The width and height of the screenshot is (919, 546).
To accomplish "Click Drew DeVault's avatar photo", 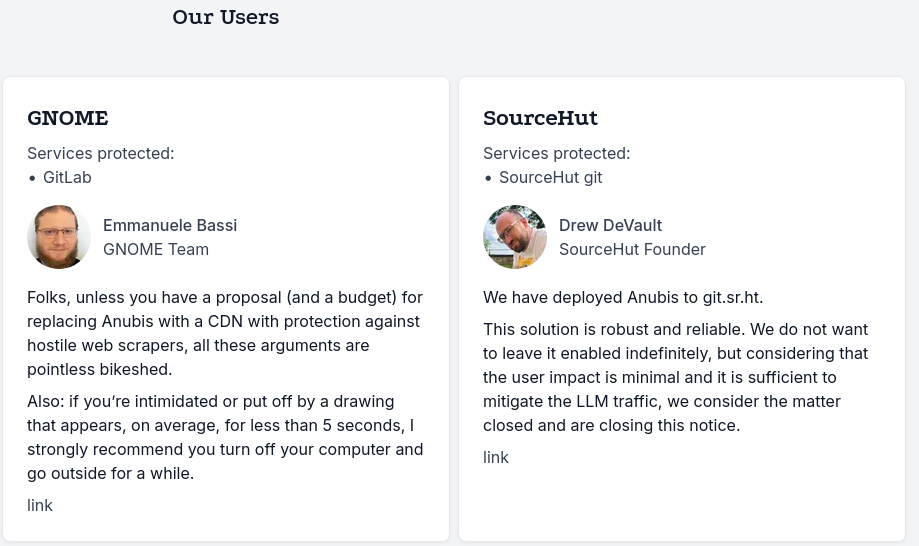I will [515, 237].
